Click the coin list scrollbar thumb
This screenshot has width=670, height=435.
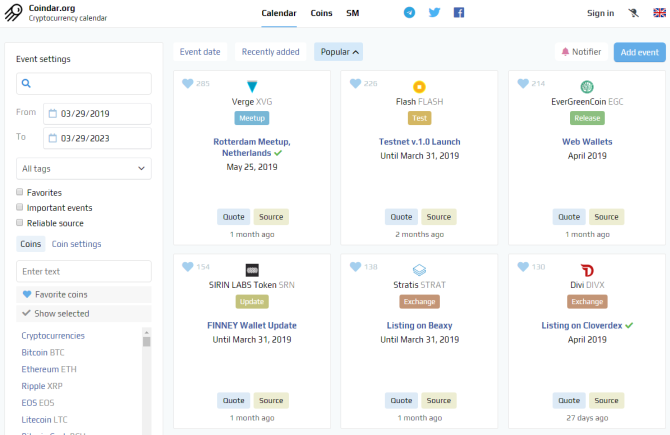[147, 341]
